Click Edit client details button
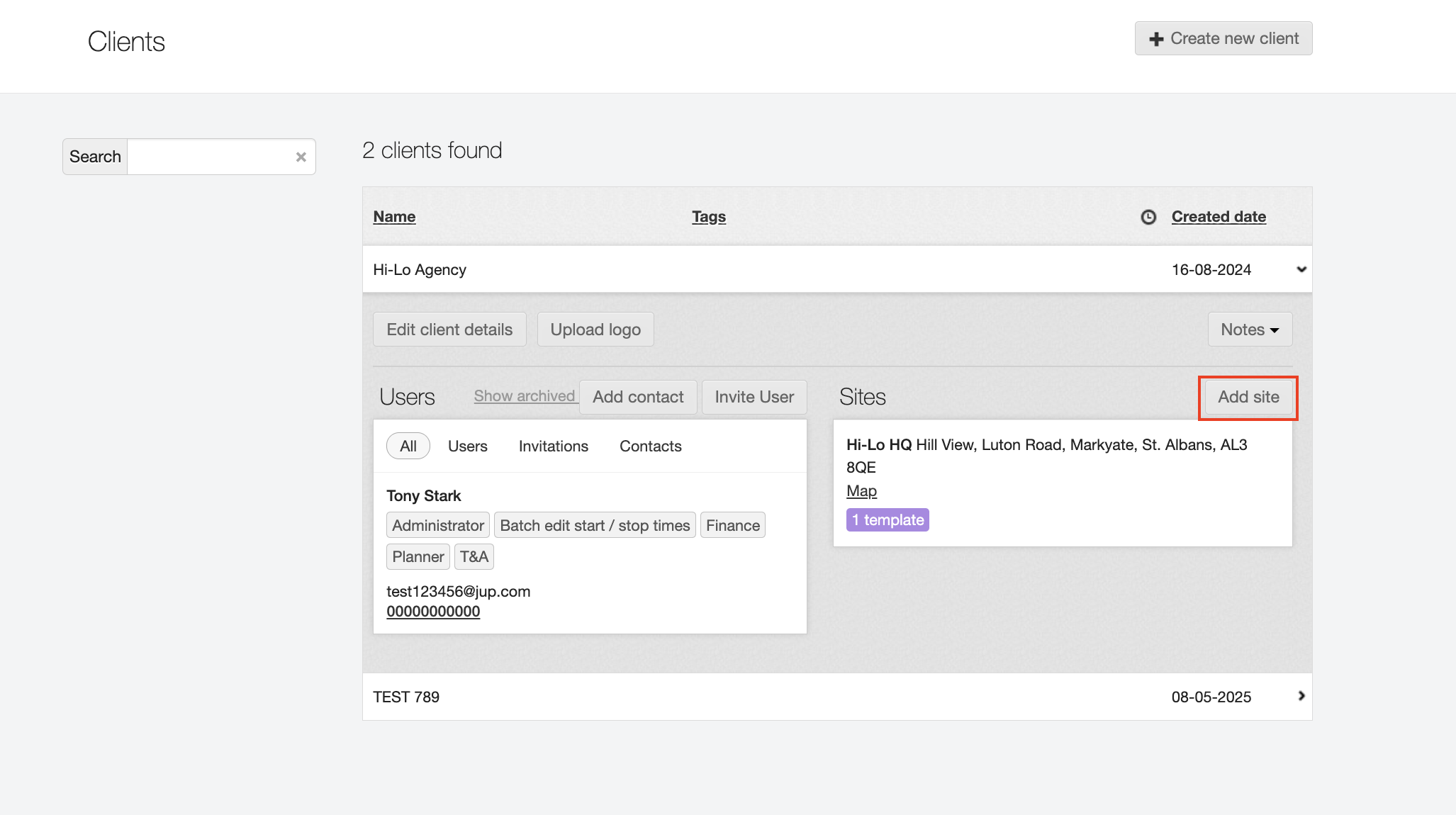This screenshot has width=1456, height=815. [x=449, y=330]
